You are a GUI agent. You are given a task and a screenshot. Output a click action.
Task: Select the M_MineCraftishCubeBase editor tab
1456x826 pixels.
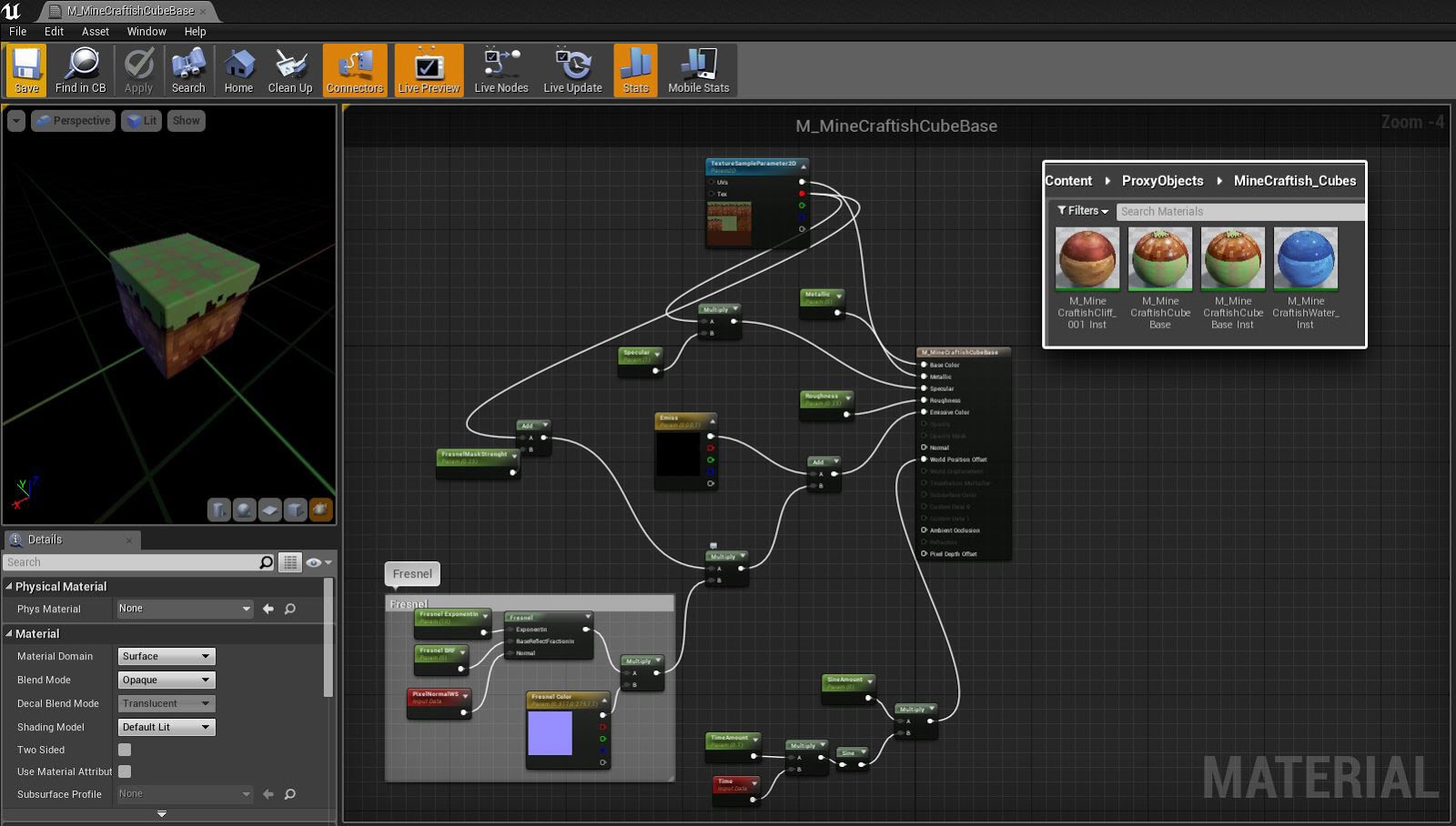(x=129, y=11)
